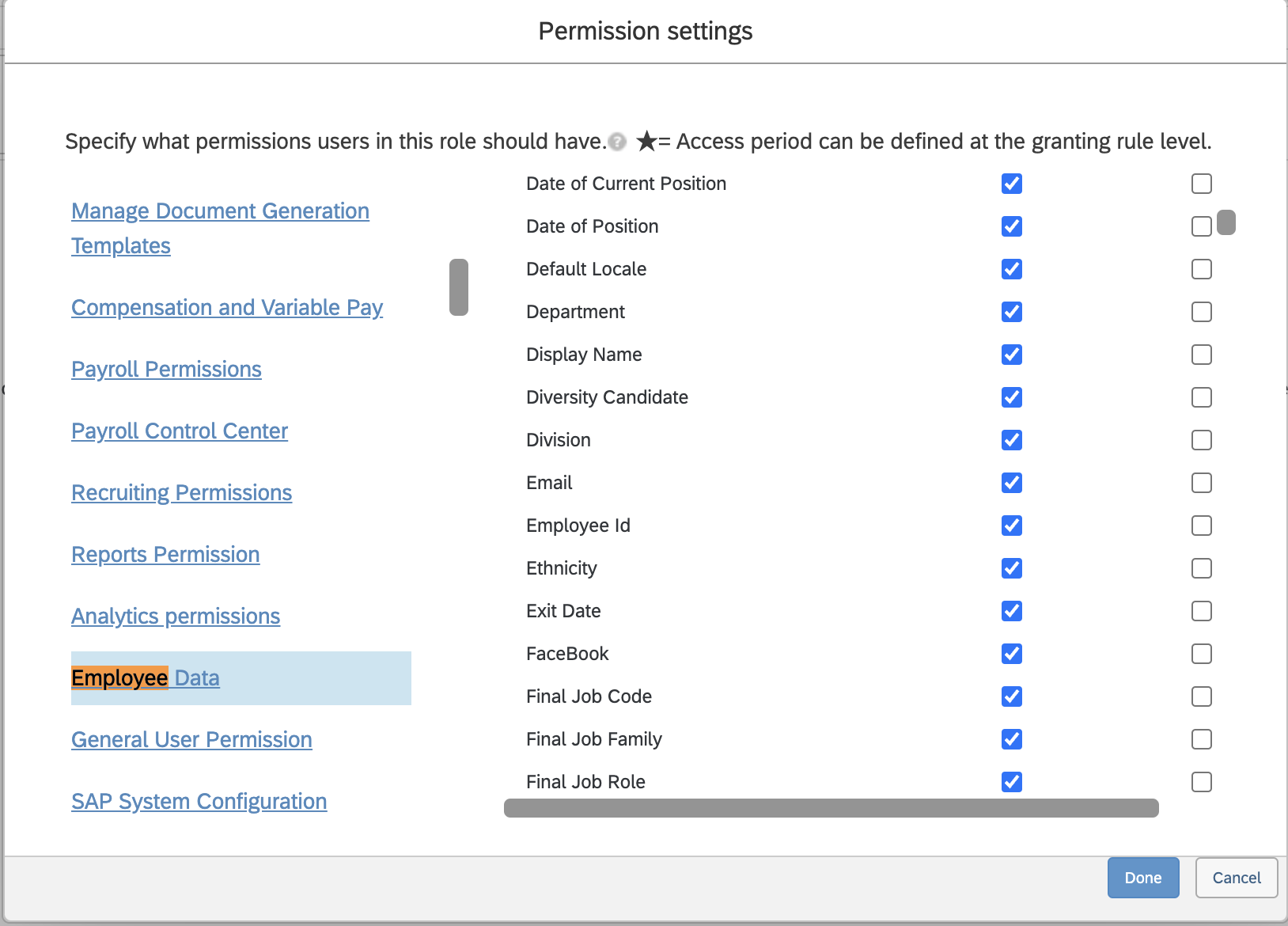This screenshot has height=926, width=1288.
Task: Tick the empty checkbox for Exit Date
Action: tap(1202, 611)
